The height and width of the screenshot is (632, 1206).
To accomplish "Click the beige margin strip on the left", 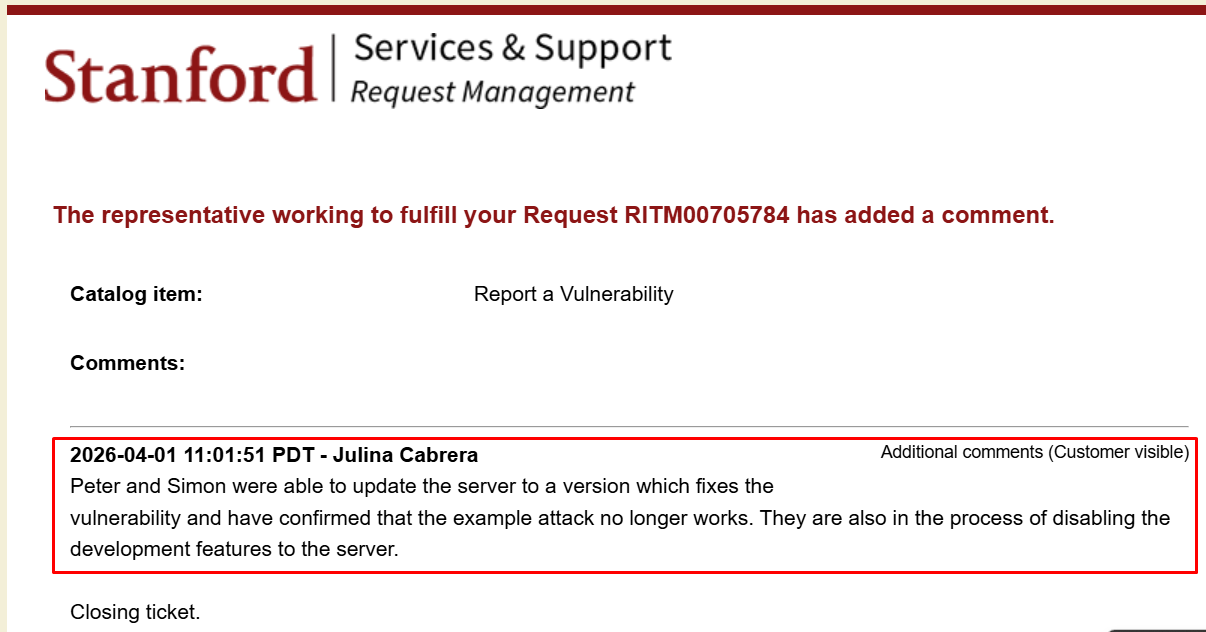I will click(3, 320).
